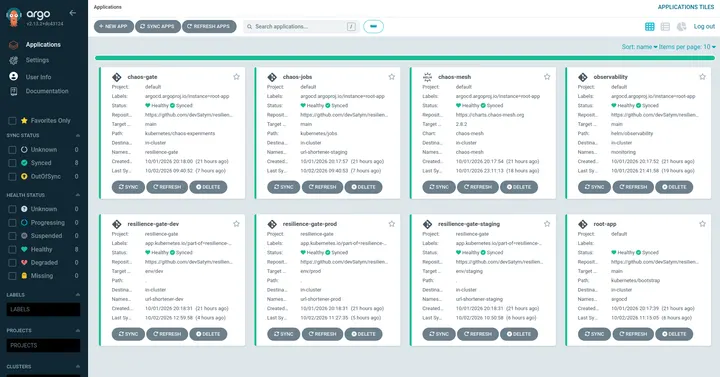Click the resilience-gate-staging git icon
Viewport: 720px width, 377px height.
pyautogui.click(x=428, y=224)
